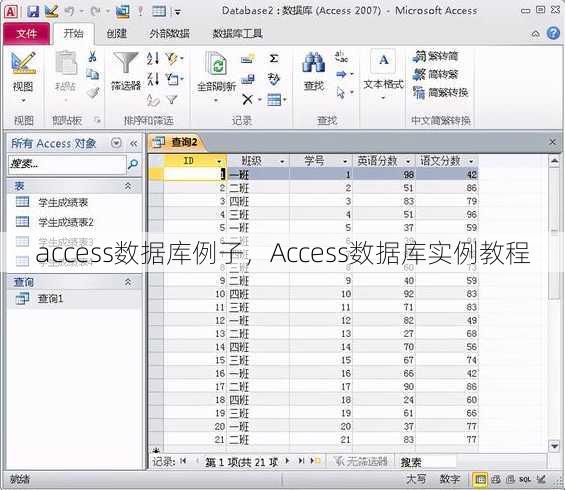Open the ID column dropdown arrow

[x=219, y=161]
